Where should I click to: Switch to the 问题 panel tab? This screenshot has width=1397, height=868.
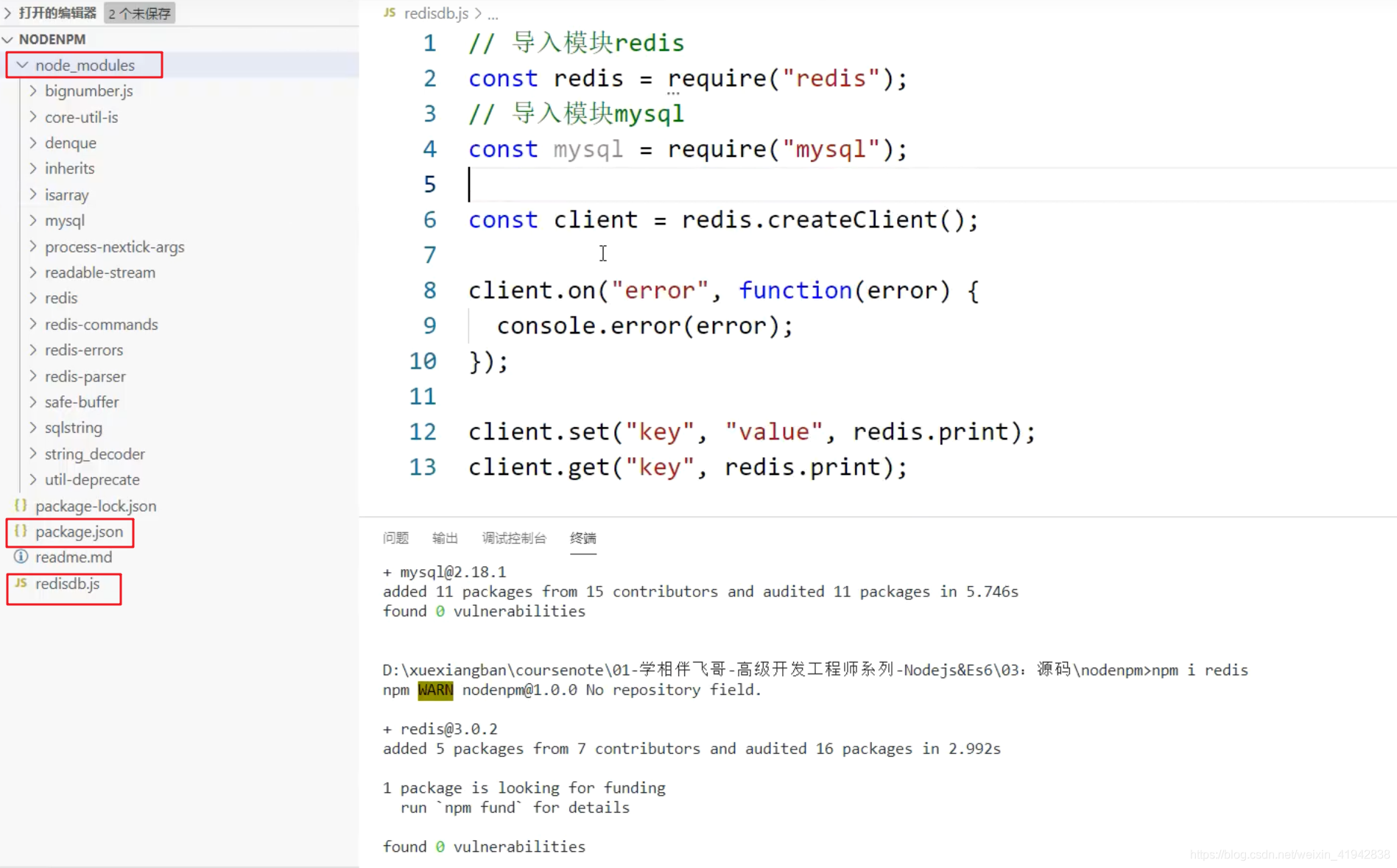(x=395, y=538)
